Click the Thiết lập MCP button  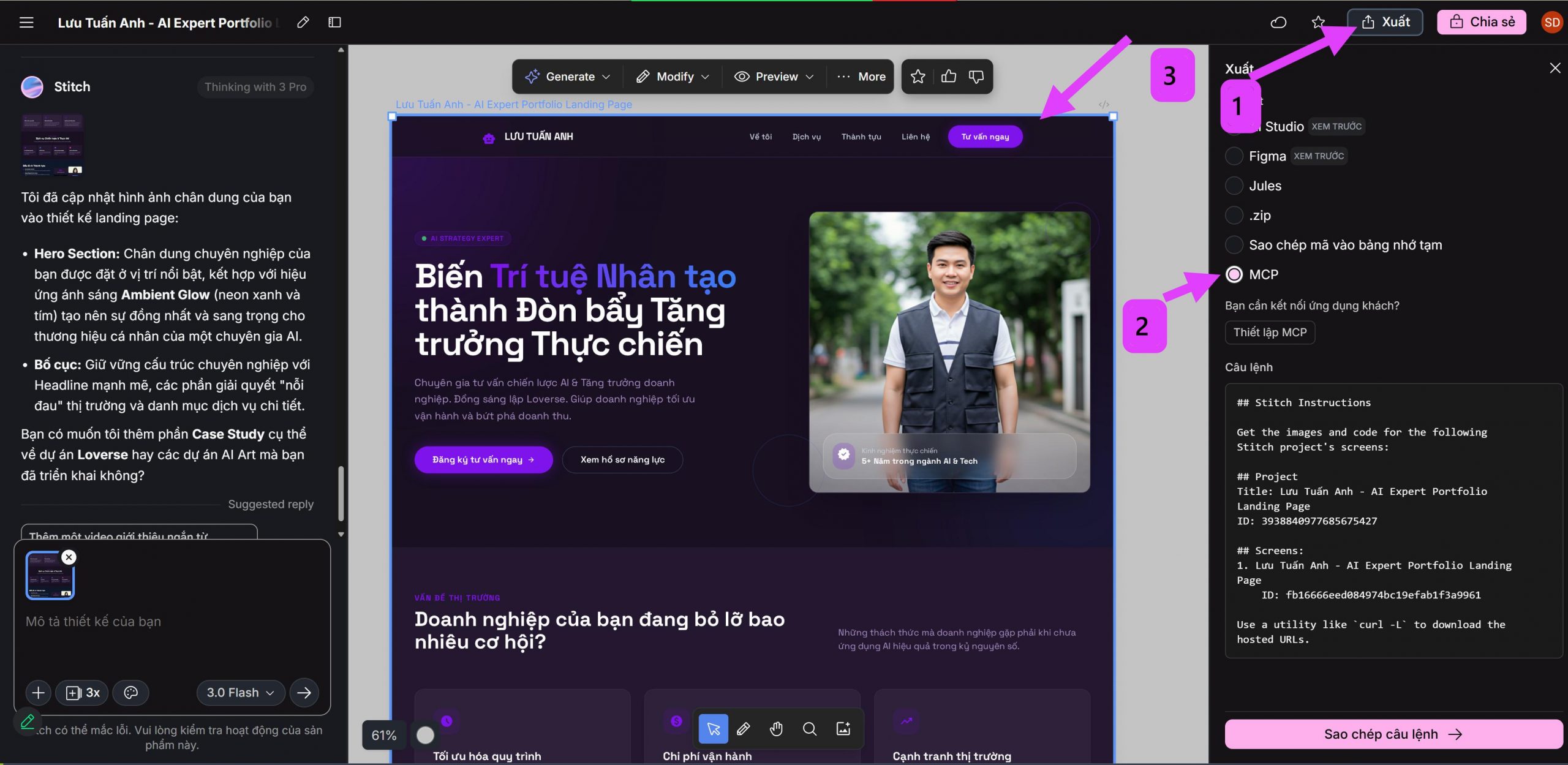point(1270,333)
